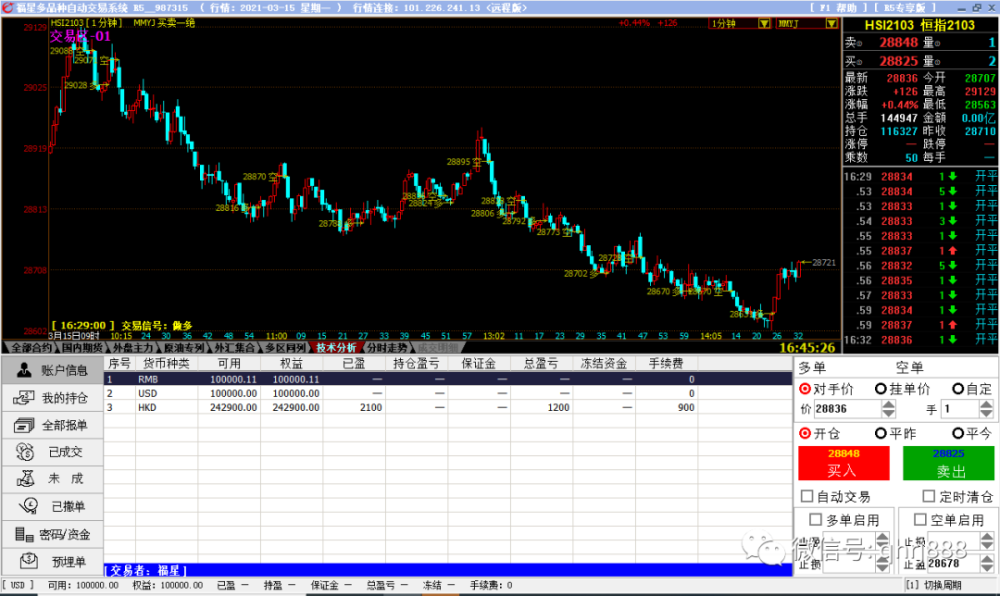Open 未成 pending orders icon

[26, 479]
